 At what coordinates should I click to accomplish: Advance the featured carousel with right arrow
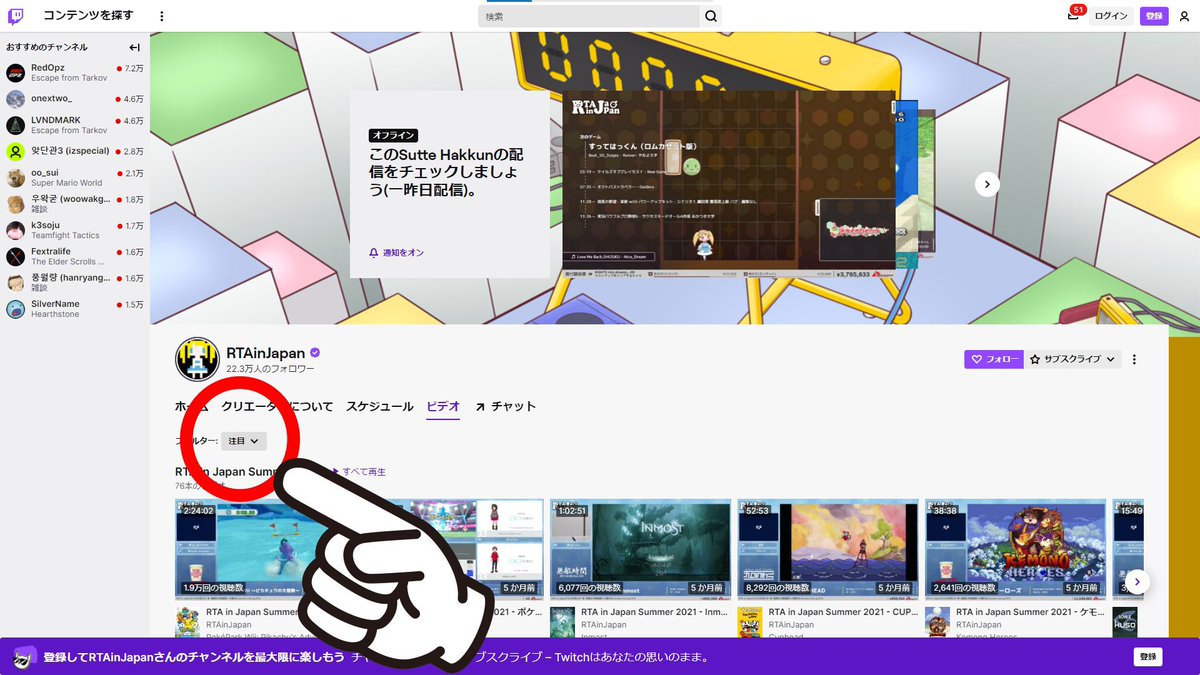point(987,184)
